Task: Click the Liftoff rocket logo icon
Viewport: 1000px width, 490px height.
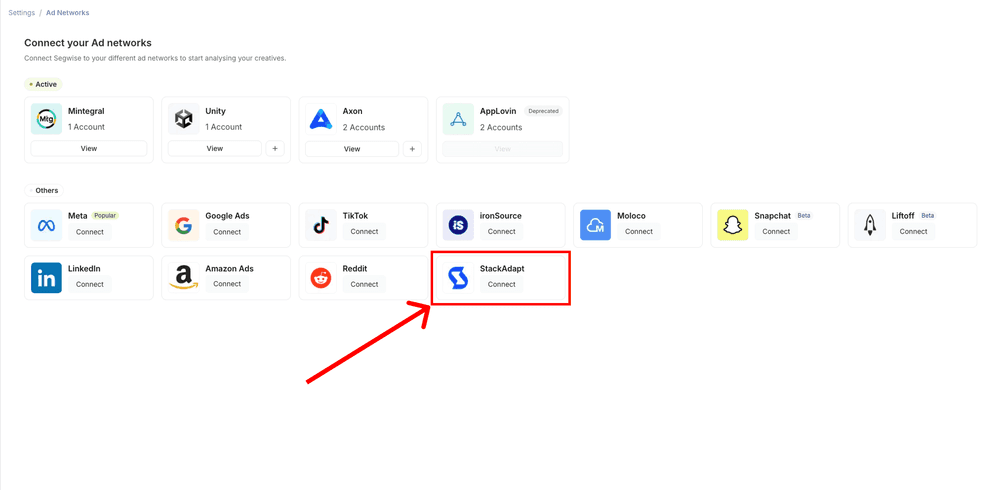Action: pyautogui.click(x=870, y=225)
